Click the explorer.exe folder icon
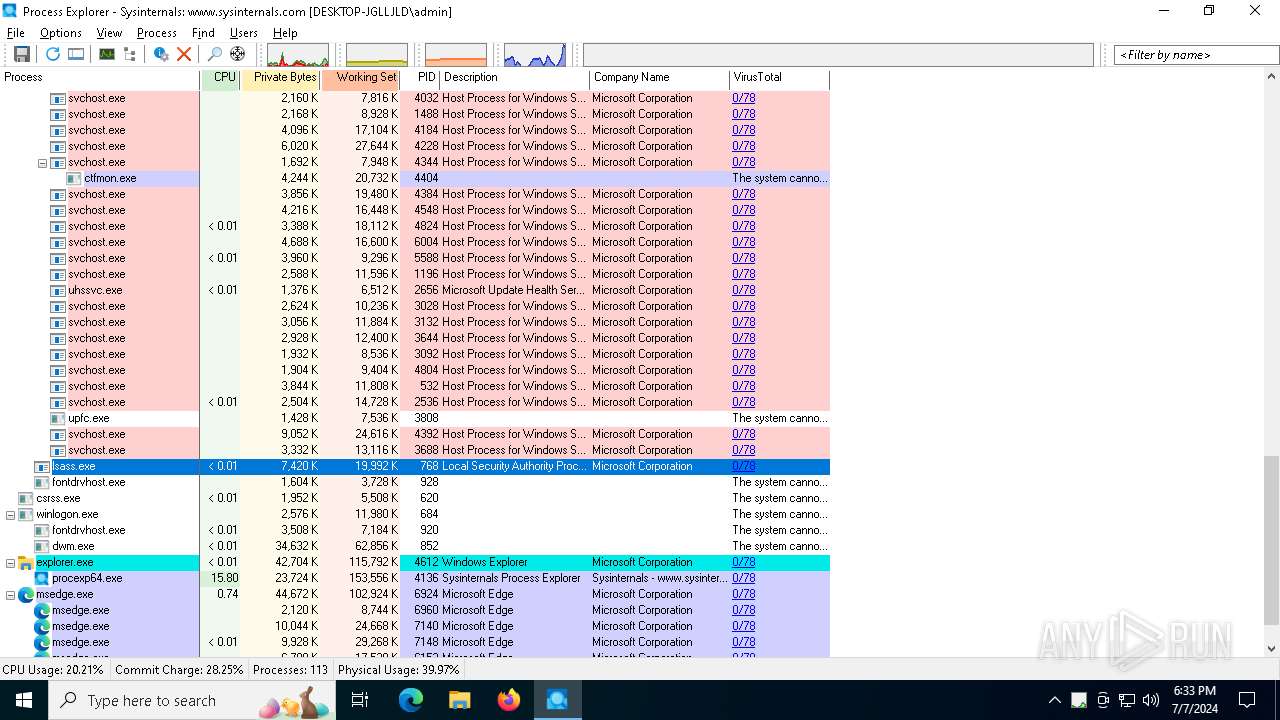The width and height of the screenshot is (1280, 720). point(26,562)
